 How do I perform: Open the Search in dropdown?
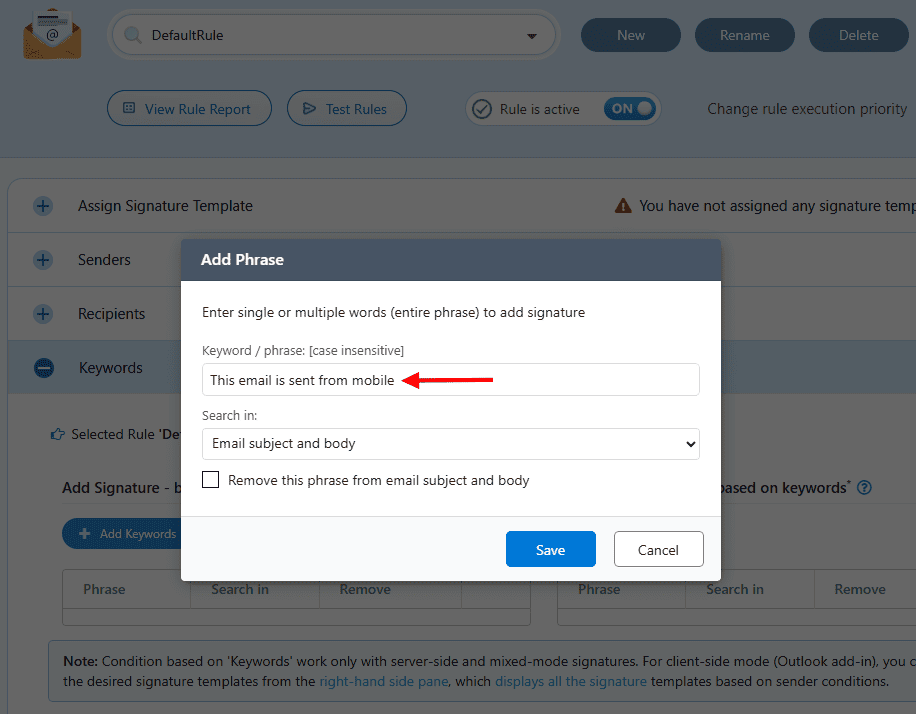(x=450, y=443)
